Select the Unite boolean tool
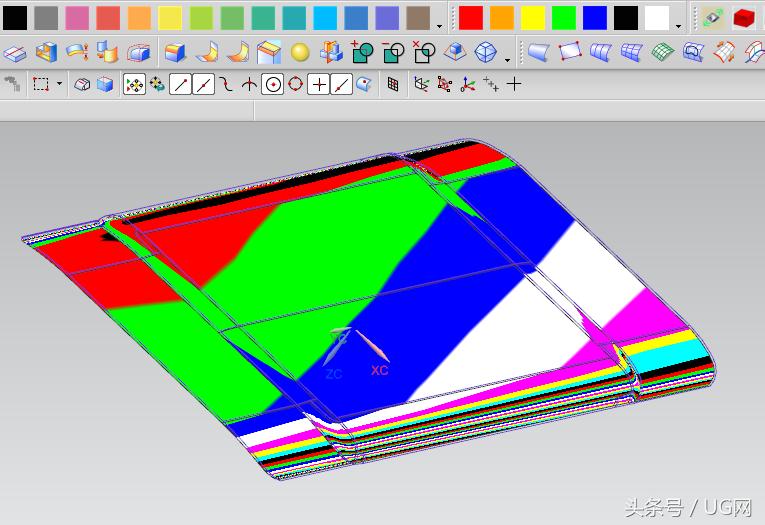This screenshot has width=765, height=525. coord(361,52)
